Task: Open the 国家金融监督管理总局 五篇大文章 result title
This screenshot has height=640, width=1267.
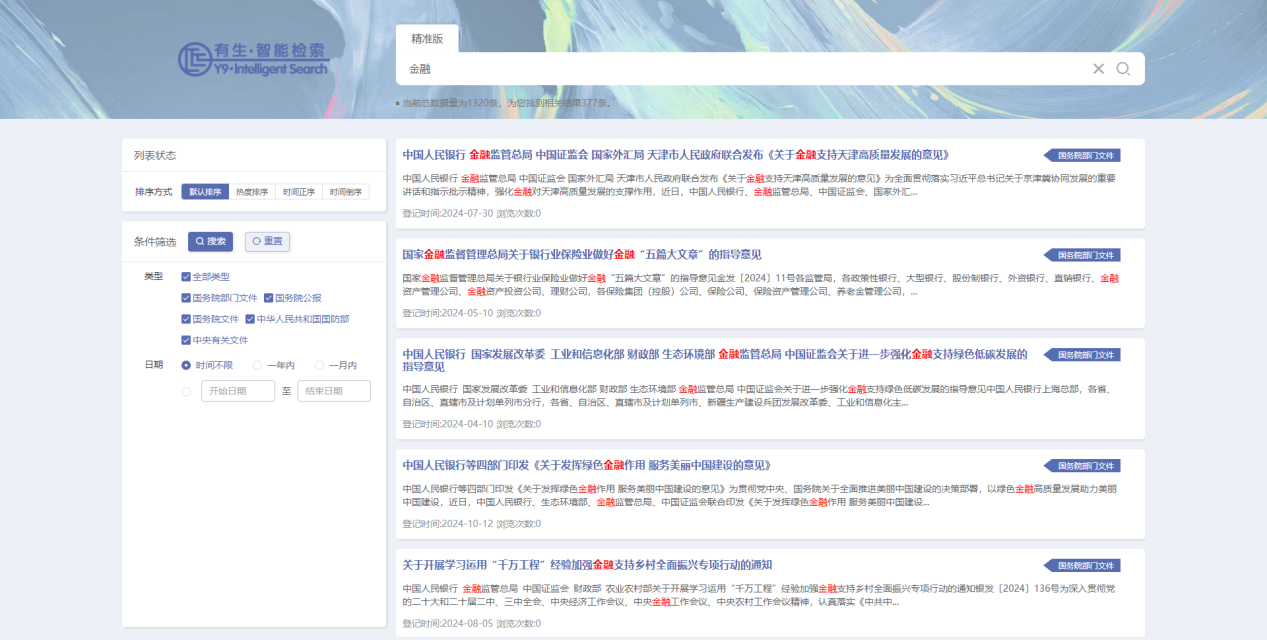Action: (582, 255)
